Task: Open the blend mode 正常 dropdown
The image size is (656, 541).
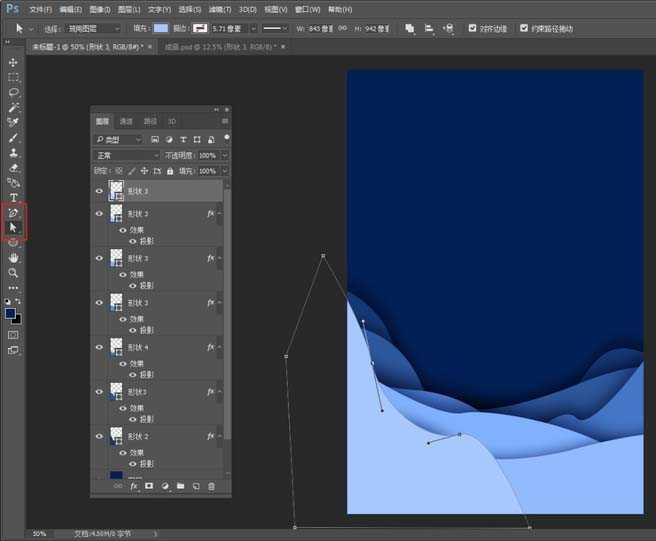Action: tap(126, 156)
